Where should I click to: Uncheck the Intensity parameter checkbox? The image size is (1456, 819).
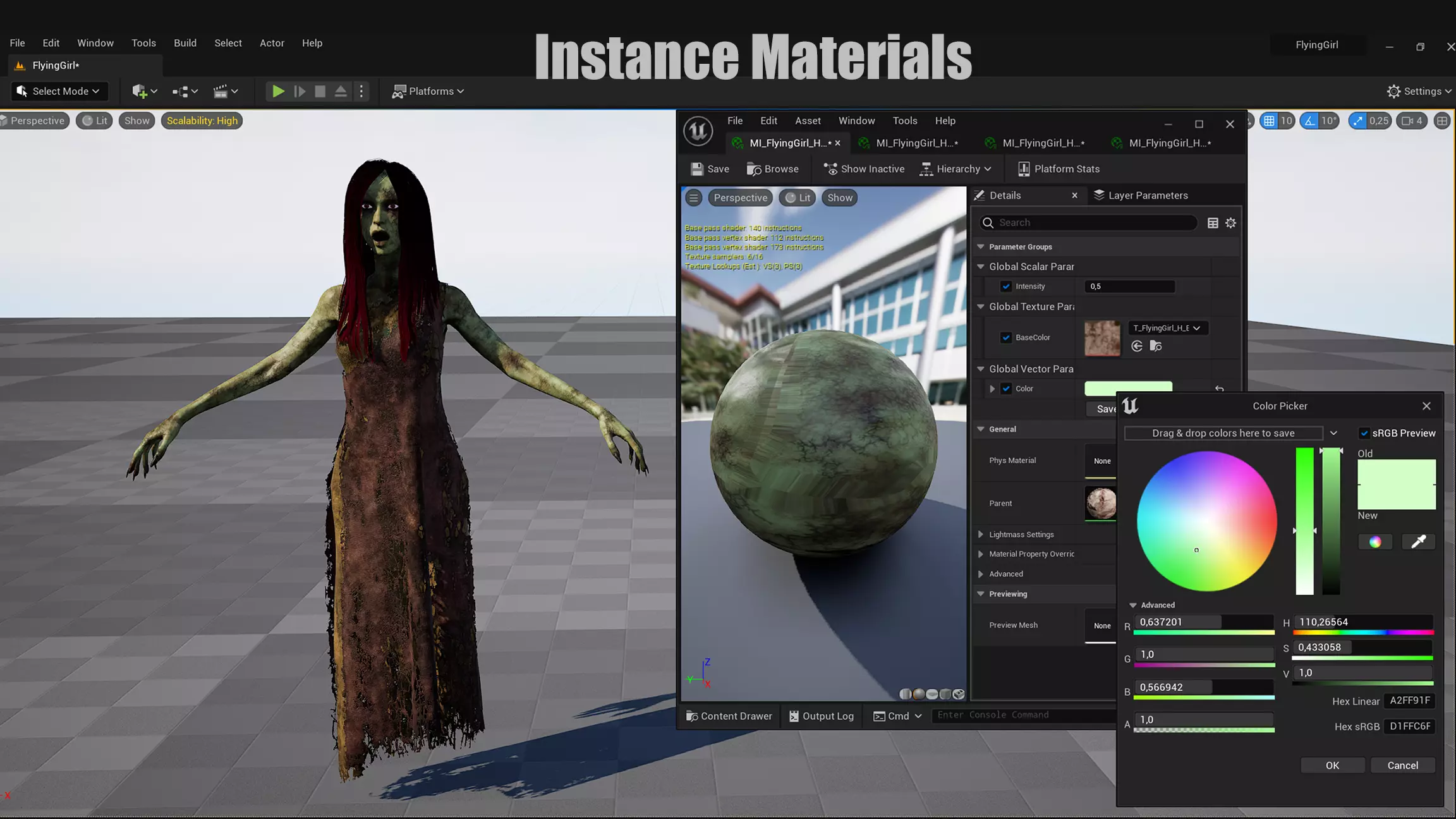tap(1006, 286)
